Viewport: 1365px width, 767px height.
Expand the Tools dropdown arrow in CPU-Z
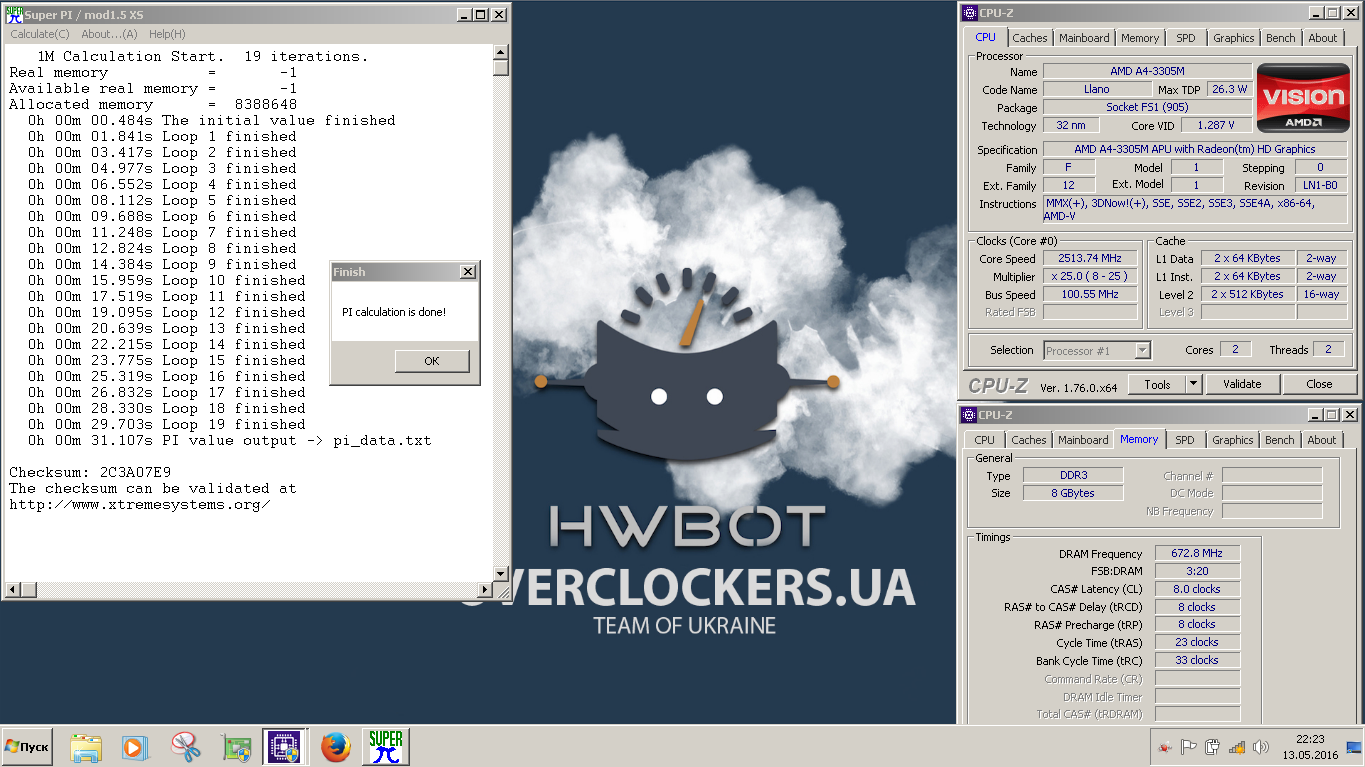click(1193, 384)
